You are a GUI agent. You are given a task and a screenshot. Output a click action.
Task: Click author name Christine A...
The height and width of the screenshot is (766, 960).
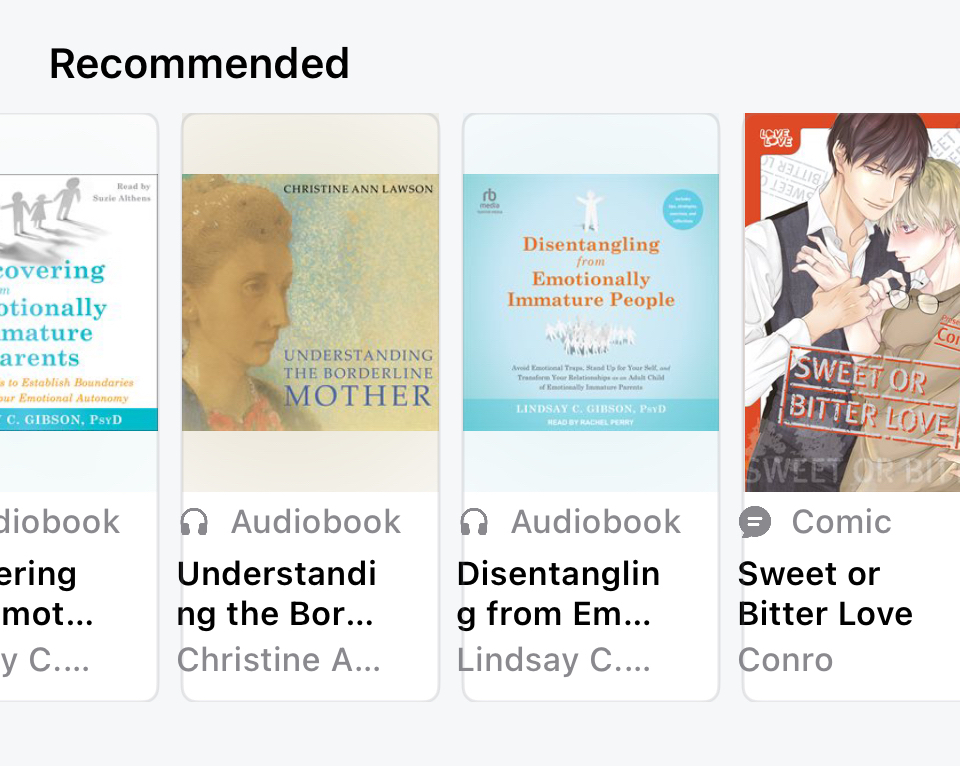click(278, 660)
